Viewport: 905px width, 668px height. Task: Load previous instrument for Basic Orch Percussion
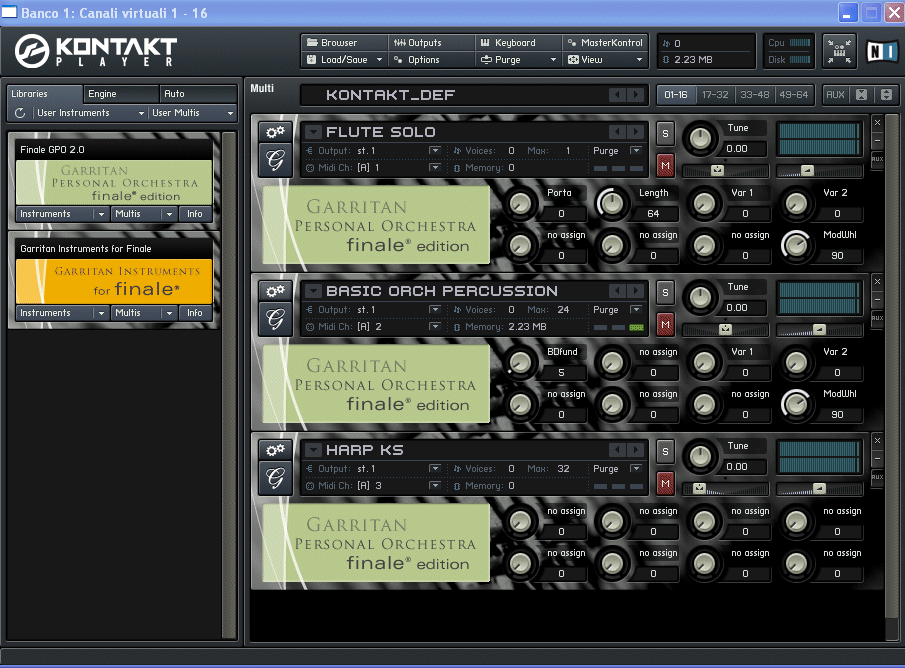tap(617, 291)
